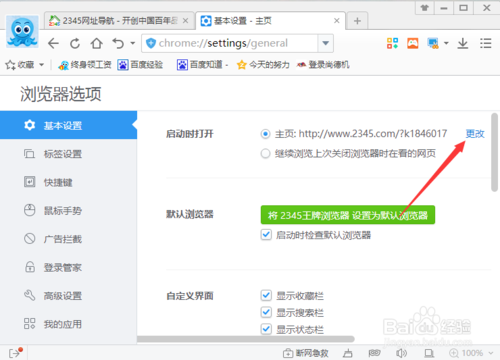Close the 基本设置 tab
Viewport: 500px width, 360px height.
[337, 21]
